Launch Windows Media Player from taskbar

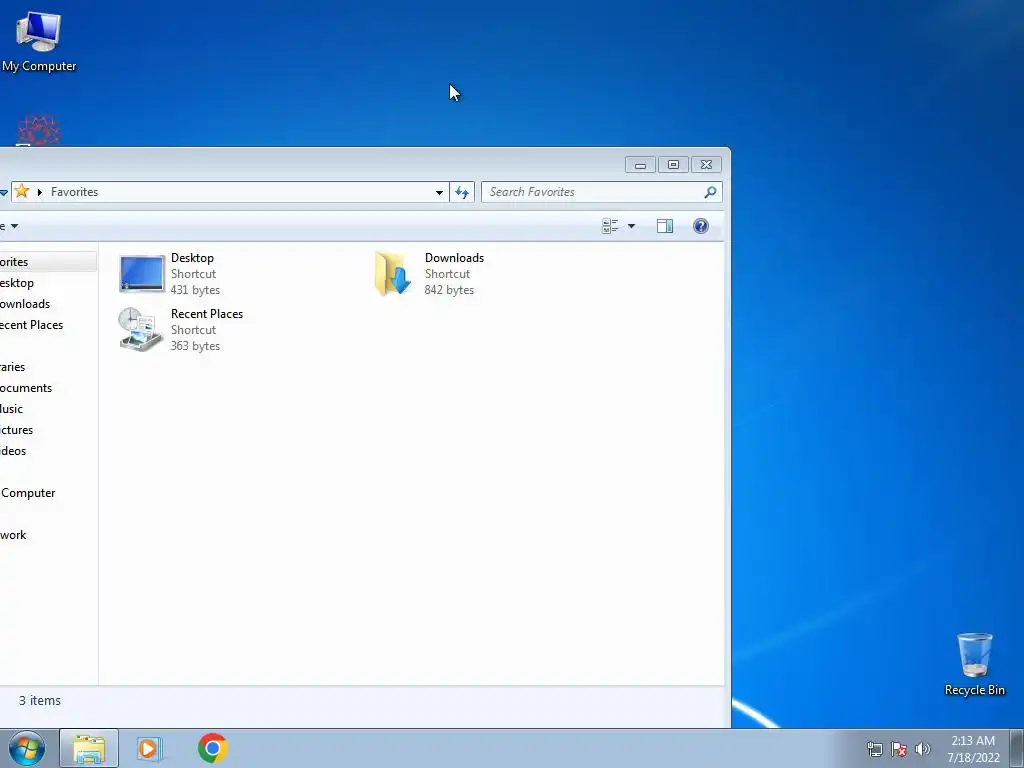pyautogui.click(x=149, y=748)
